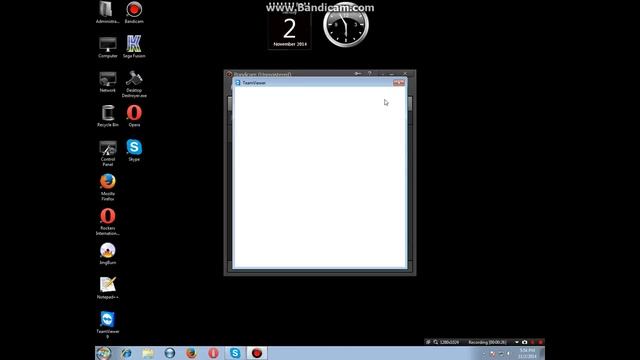Select the Computer desktop icon

(x=108, y=47)
